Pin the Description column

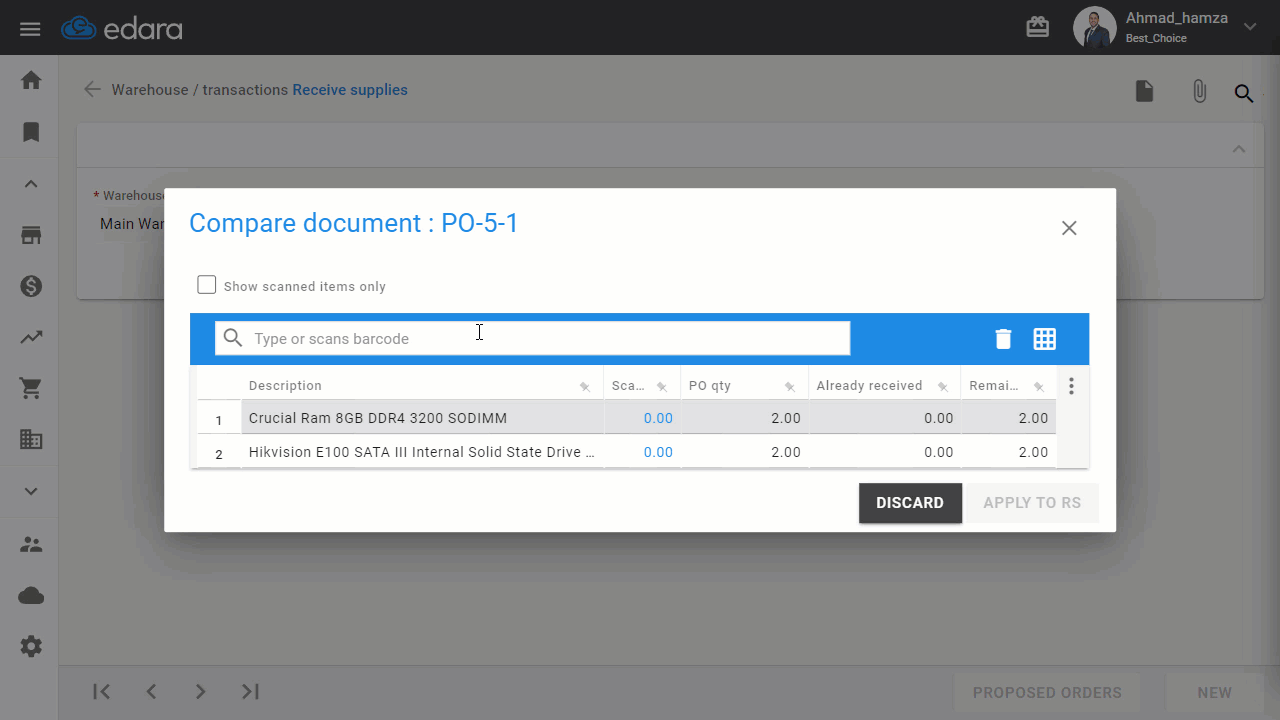click(585, 387)
